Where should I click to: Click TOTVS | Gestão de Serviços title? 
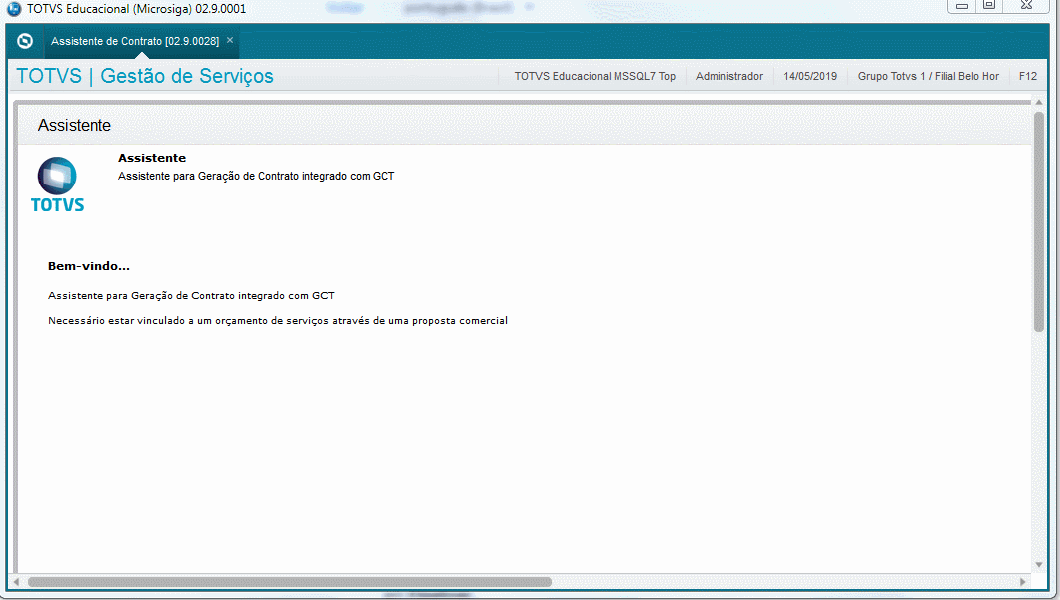coord(145,76)
